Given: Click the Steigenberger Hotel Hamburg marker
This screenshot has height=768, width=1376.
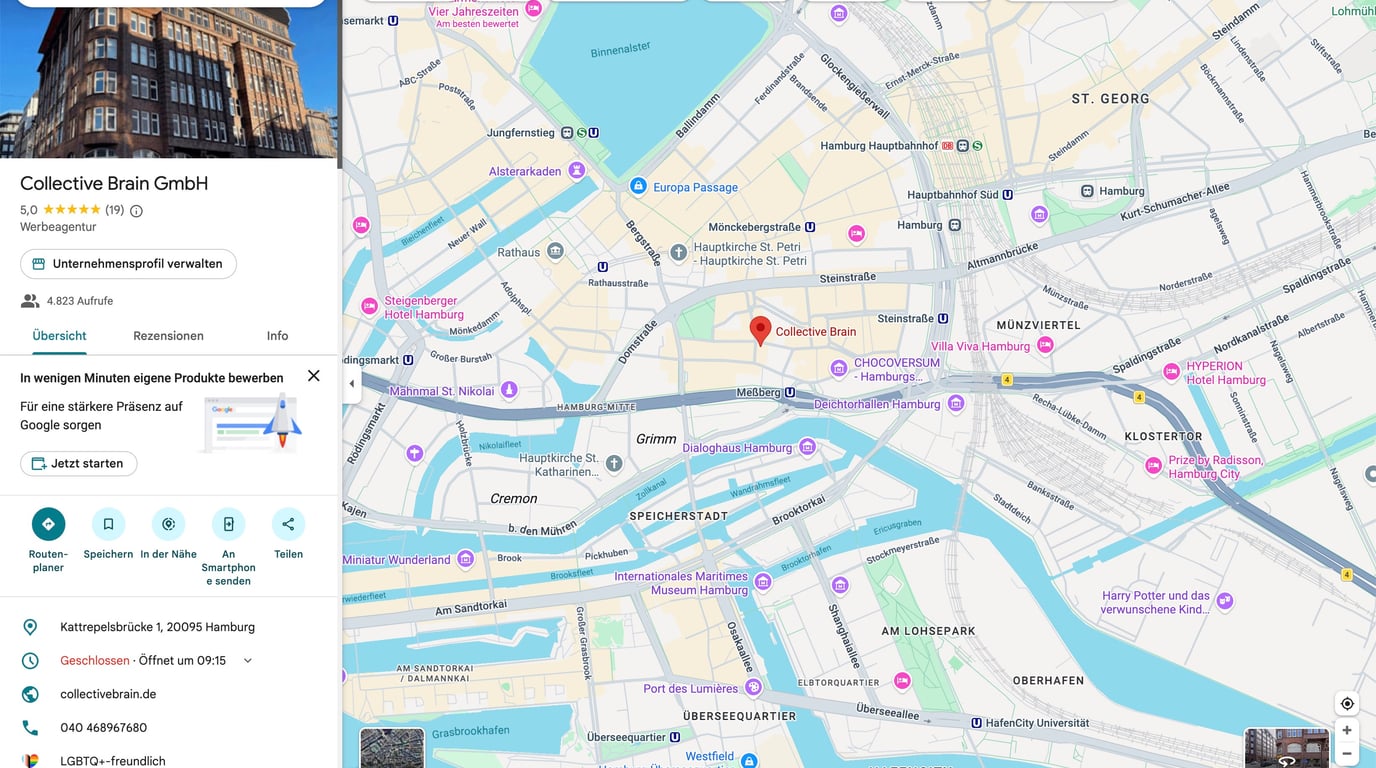Looking at the screenshot, I should click(x=370, y=306).
